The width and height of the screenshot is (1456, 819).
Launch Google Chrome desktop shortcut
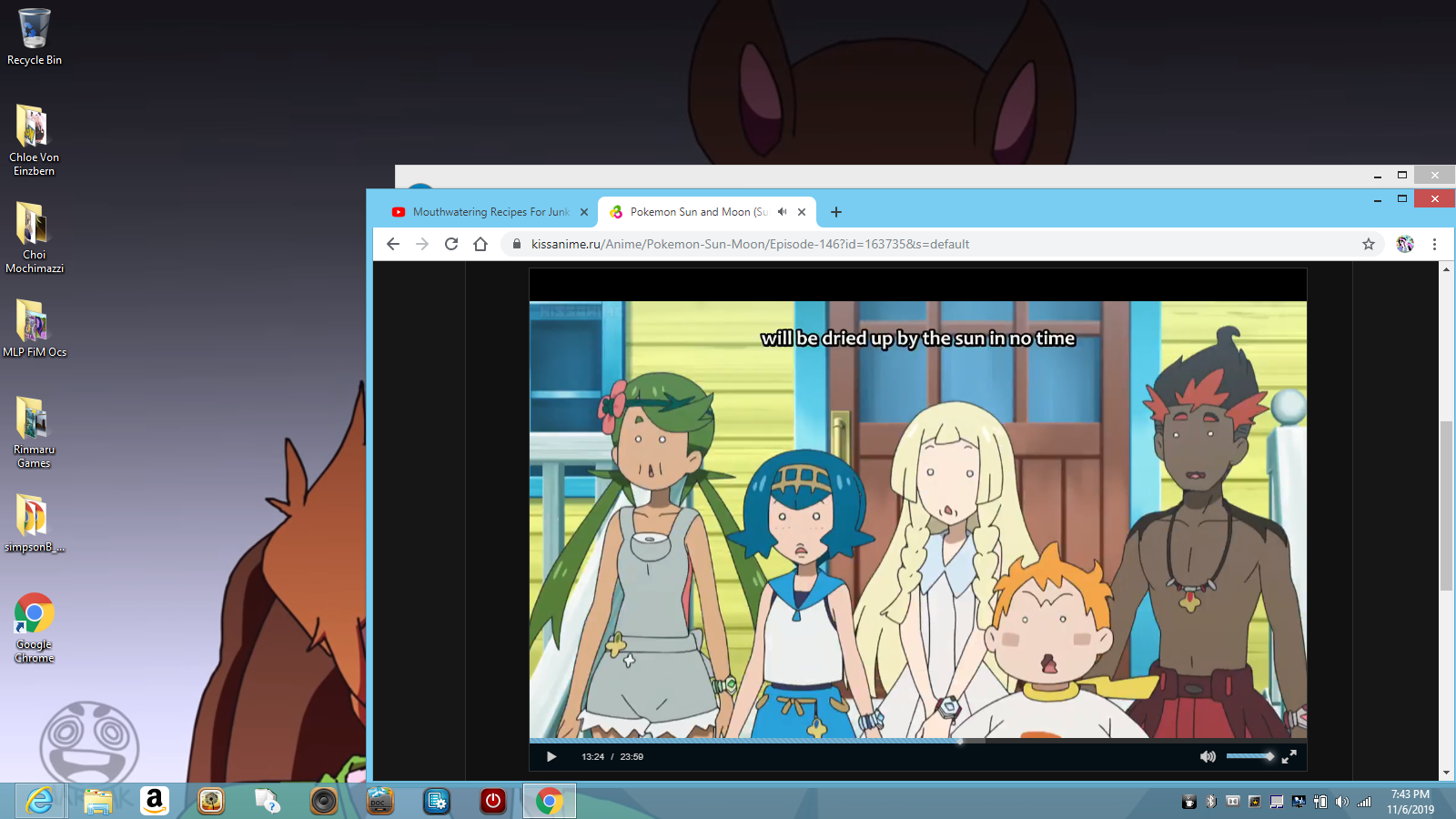tap(34, 628)
